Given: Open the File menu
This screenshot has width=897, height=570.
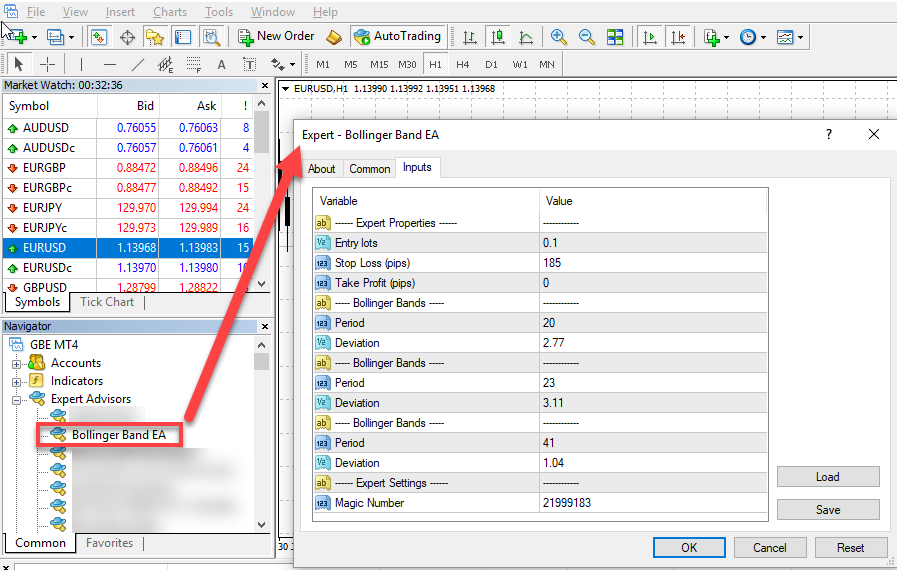Looking at the screenshot, I should [35, 11].
